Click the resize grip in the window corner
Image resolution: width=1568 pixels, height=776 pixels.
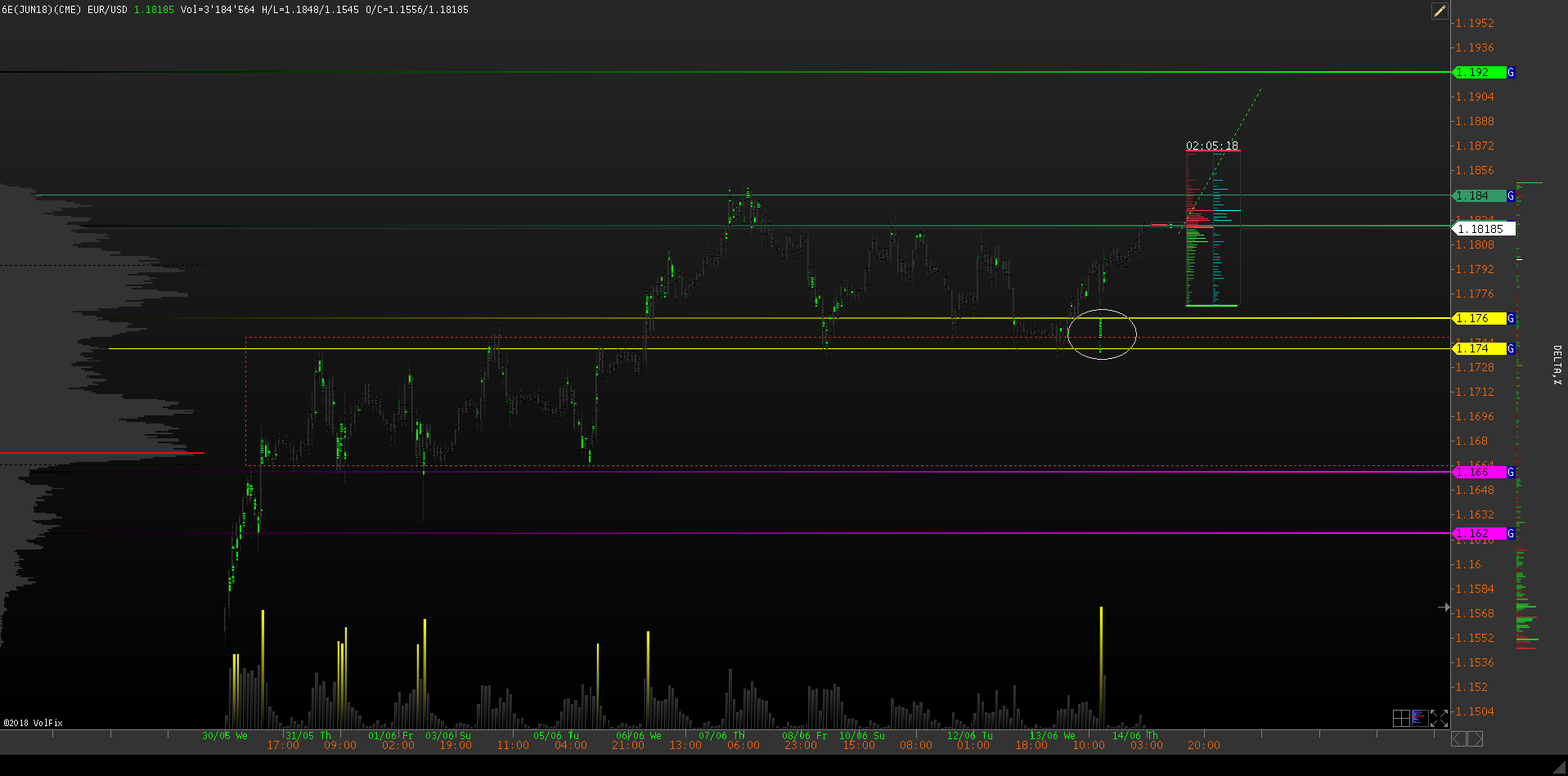(1560, 767)
